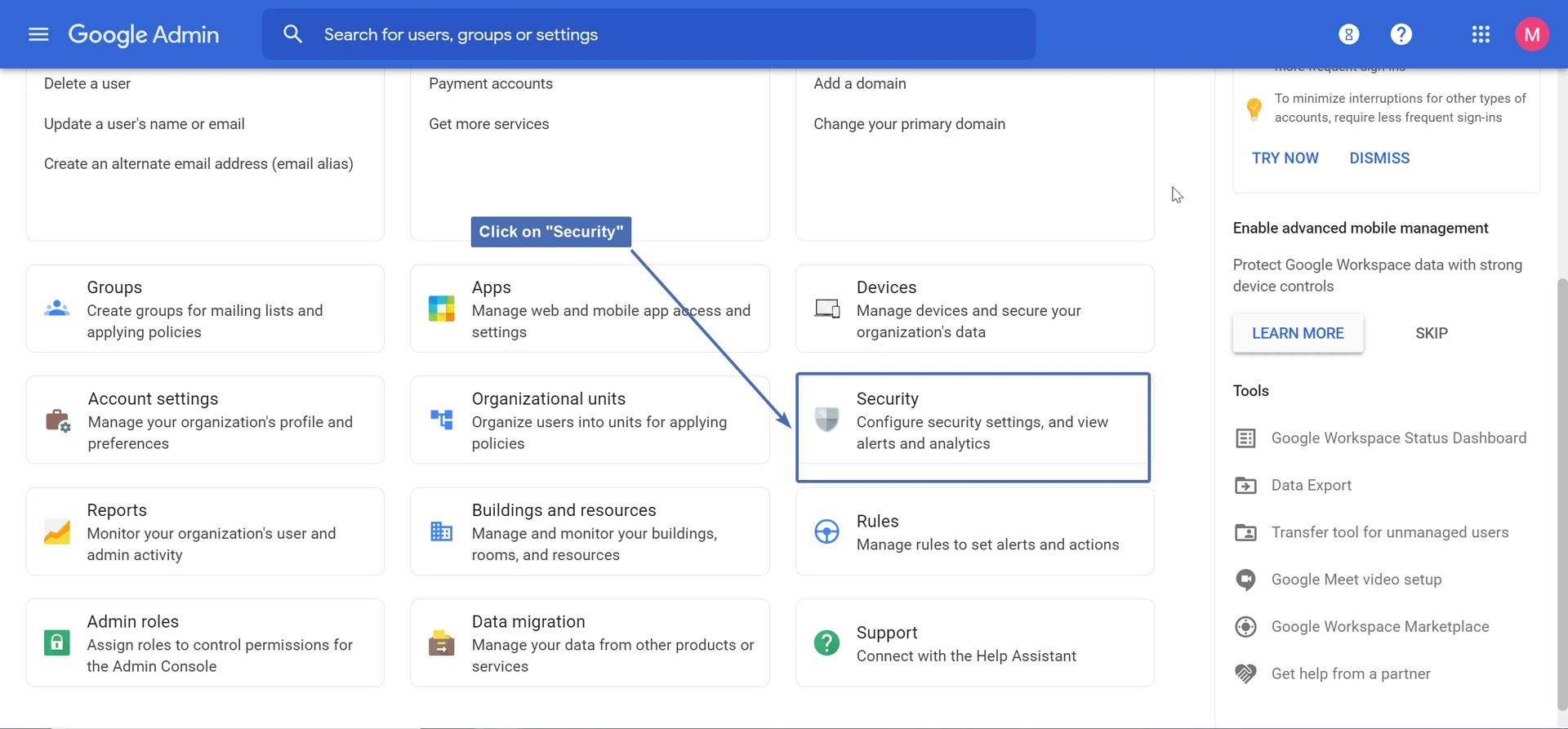The width and height of the screenshot is (1568, 729).
Task: Open the Organizational units card
Action: (x=590, y=420)
